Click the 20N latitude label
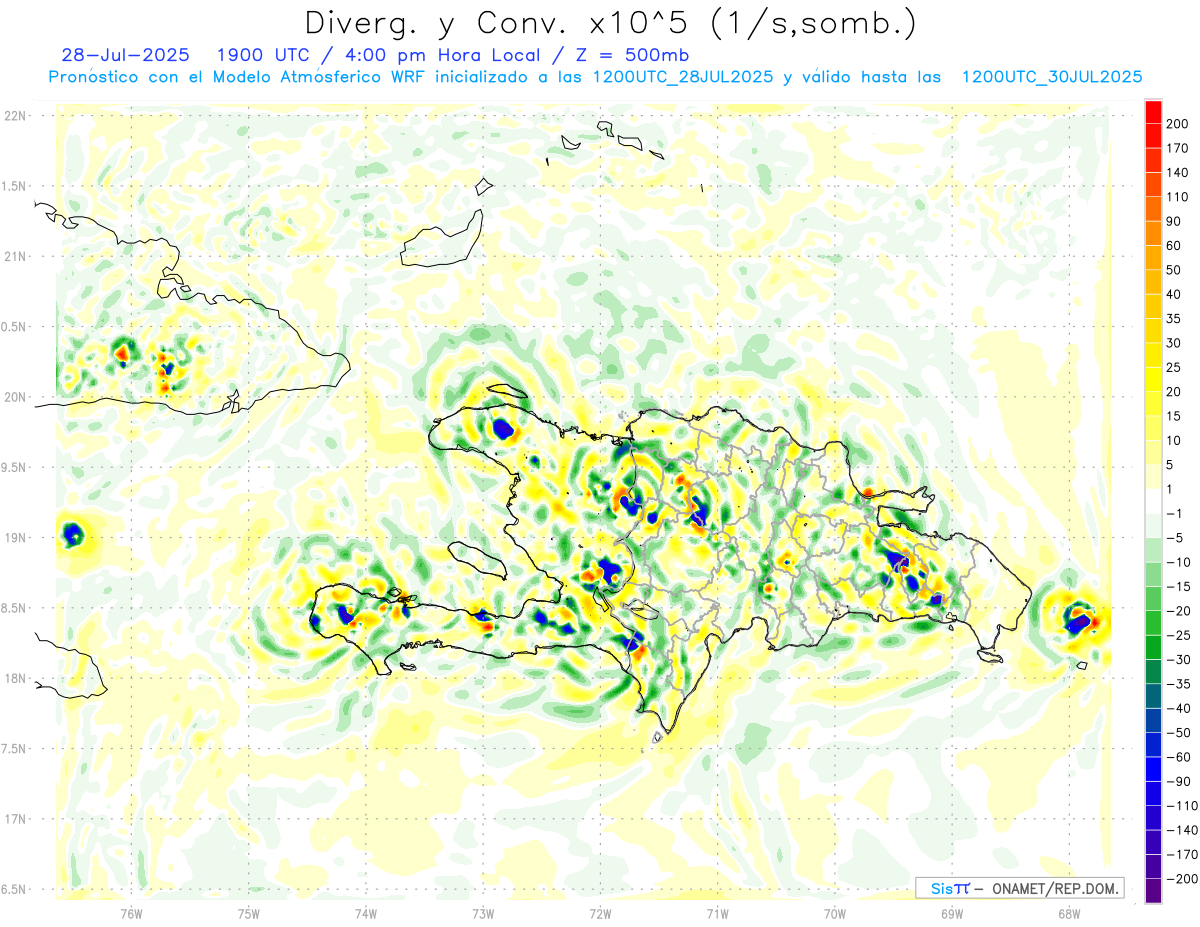Viewport: 1200px width, 927px height. (x=15, y=397)
